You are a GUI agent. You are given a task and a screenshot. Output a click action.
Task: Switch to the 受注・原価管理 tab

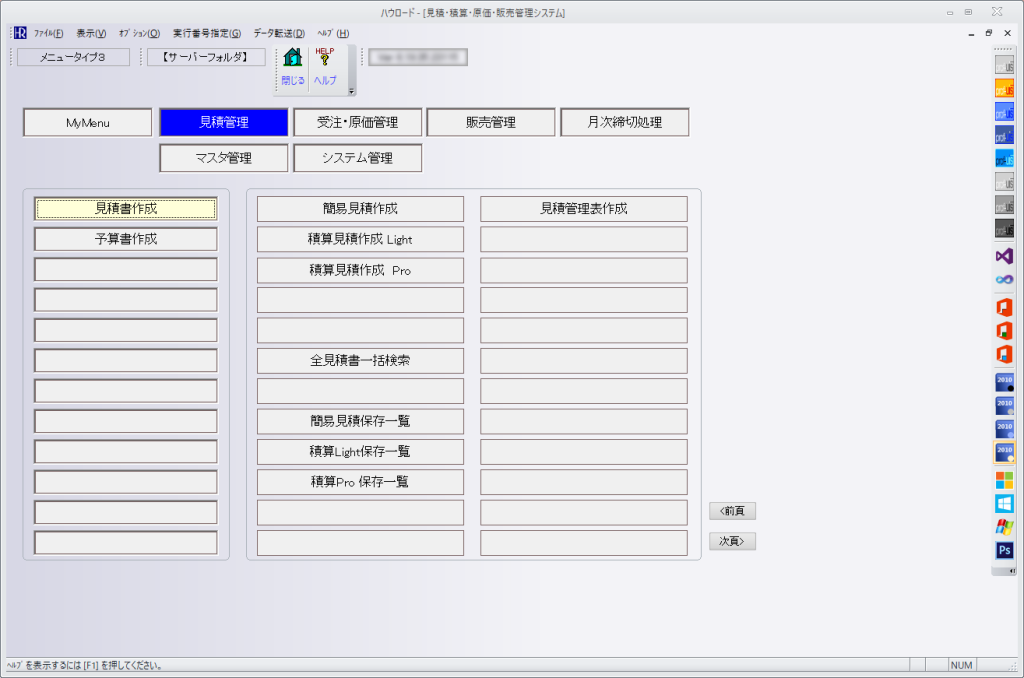[x=357, y=123]
